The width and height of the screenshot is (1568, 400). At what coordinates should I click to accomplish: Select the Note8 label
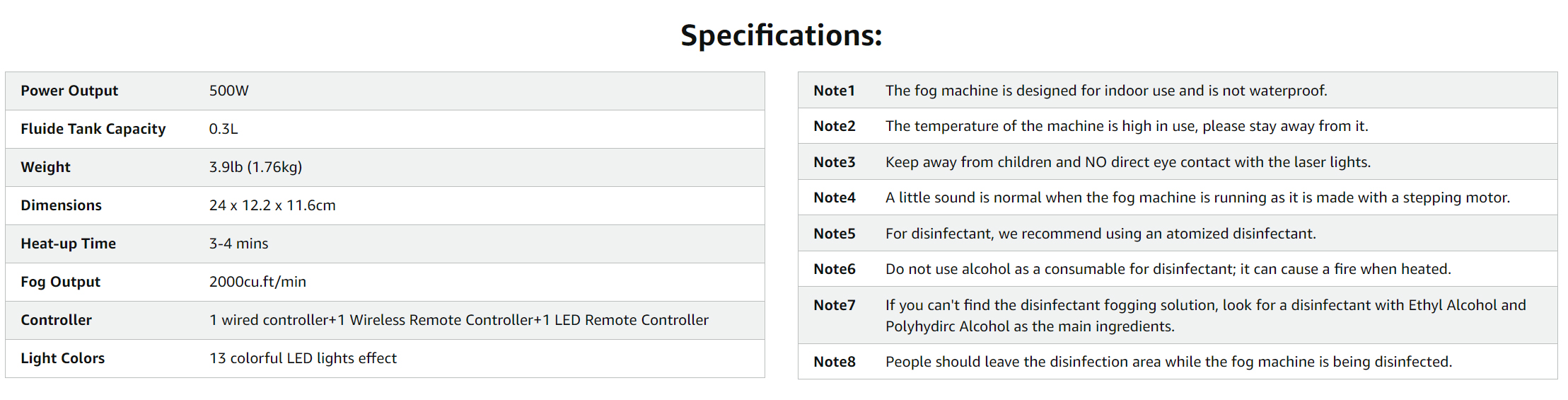(835, 362)
